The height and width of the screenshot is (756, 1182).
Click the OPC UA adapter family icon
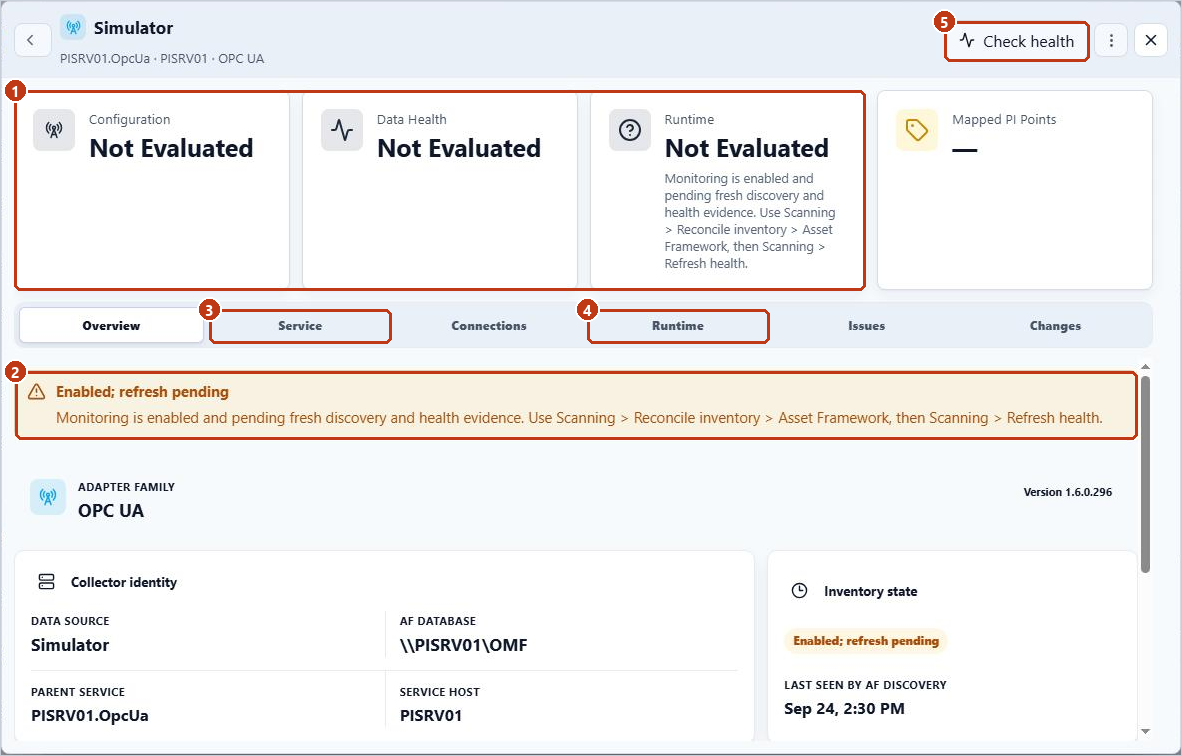[47, 497]
